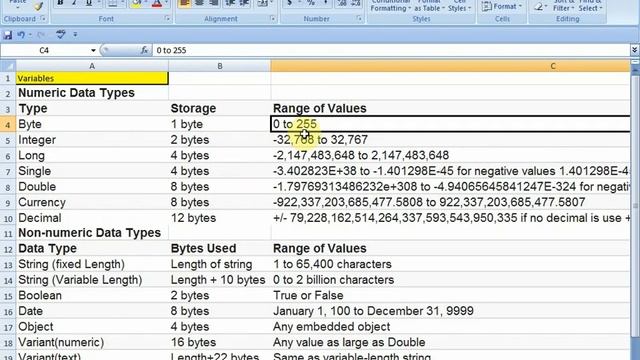640x360 pixels.
Task: Select the 'Currency' cell
Action: coord(92,202)
